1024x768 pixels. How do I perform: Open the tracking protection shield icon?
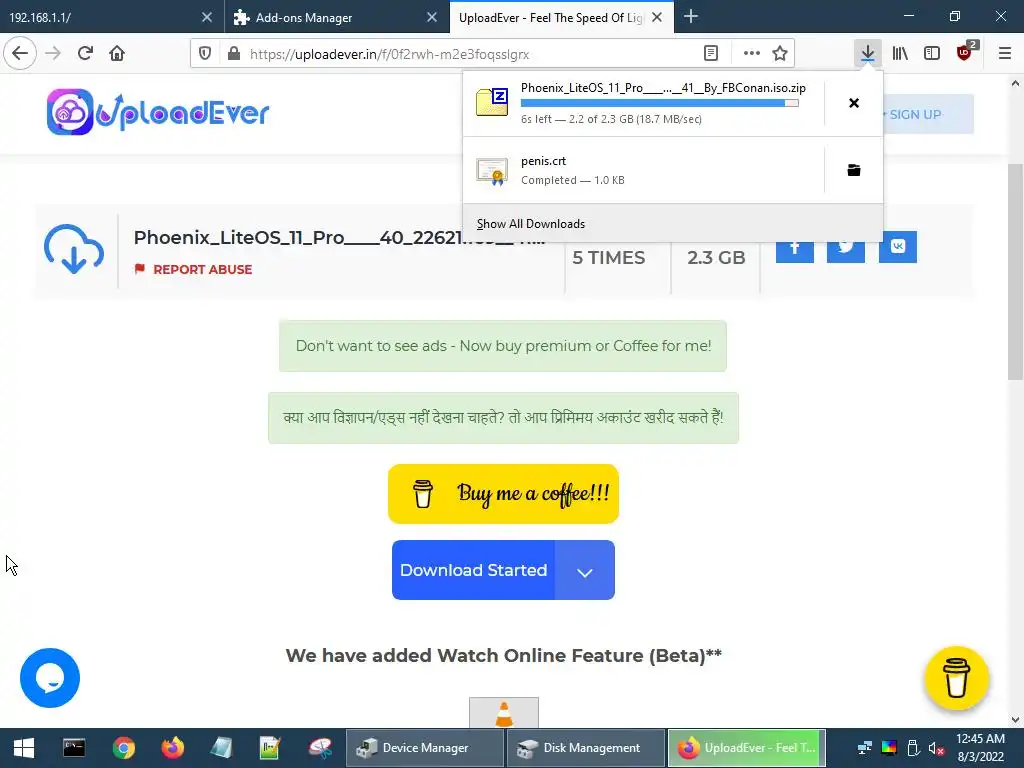point(205,54)
